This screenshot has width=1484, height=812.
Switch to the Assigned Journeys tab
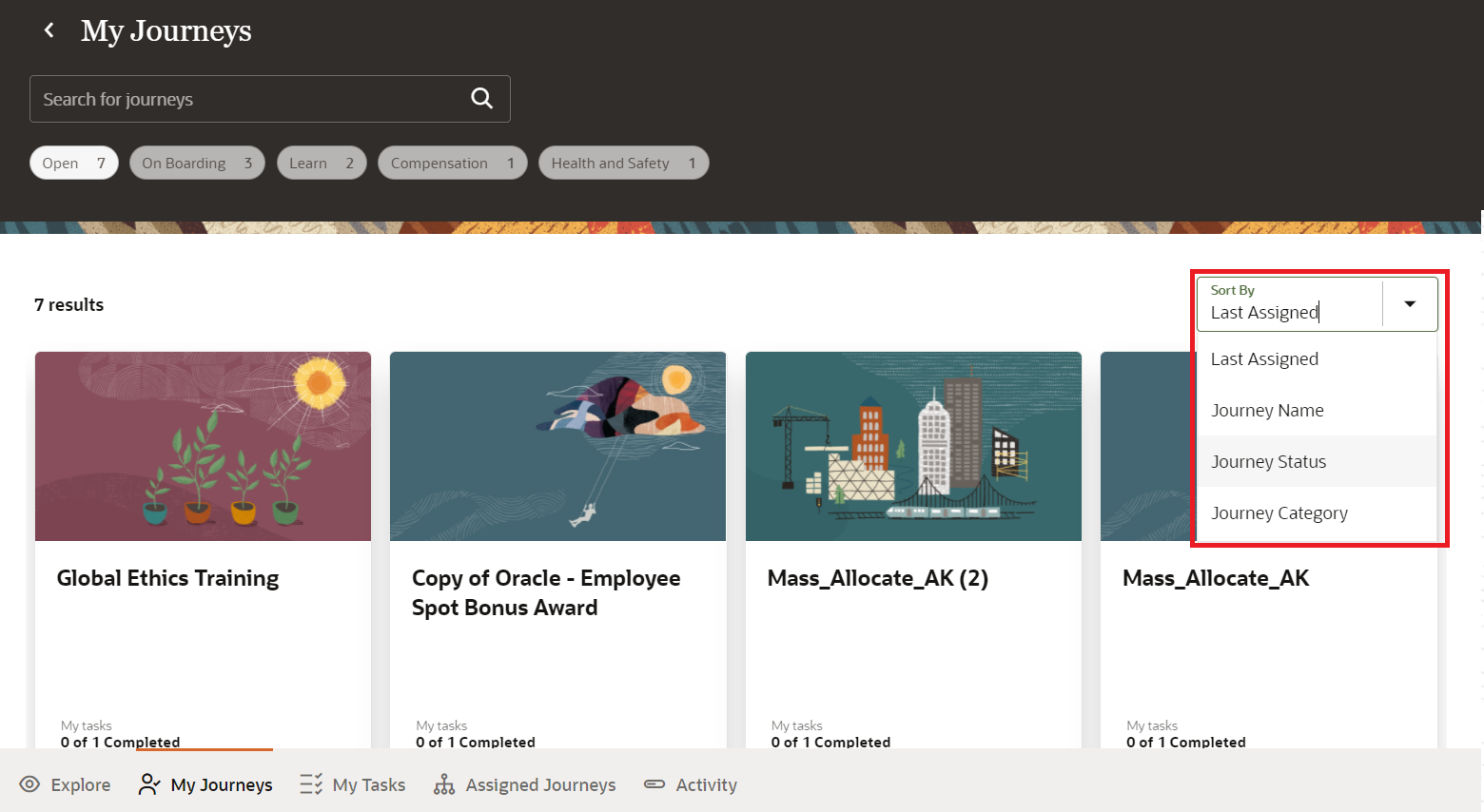524,784
